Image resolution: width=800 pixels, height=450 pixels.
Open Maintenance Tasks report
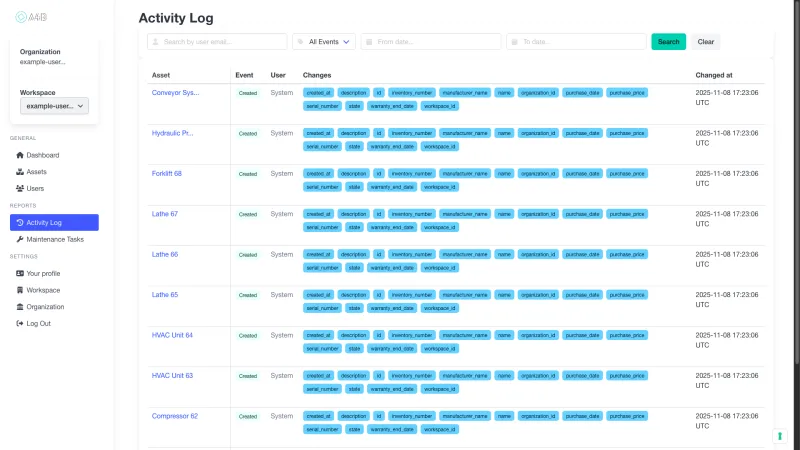54,239
